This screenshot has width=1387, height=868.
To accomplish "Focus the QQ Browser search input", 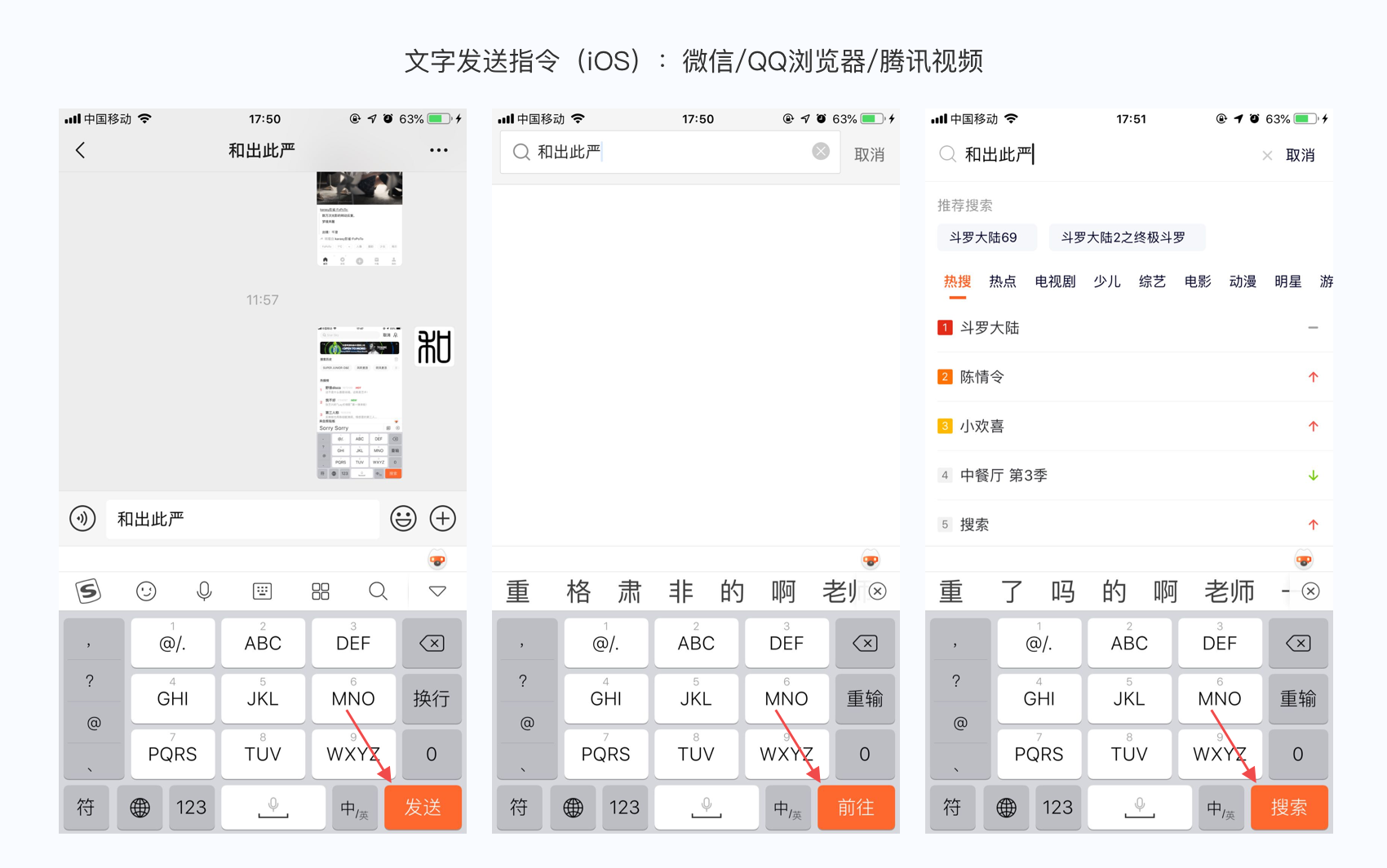I will pos(669,152).
